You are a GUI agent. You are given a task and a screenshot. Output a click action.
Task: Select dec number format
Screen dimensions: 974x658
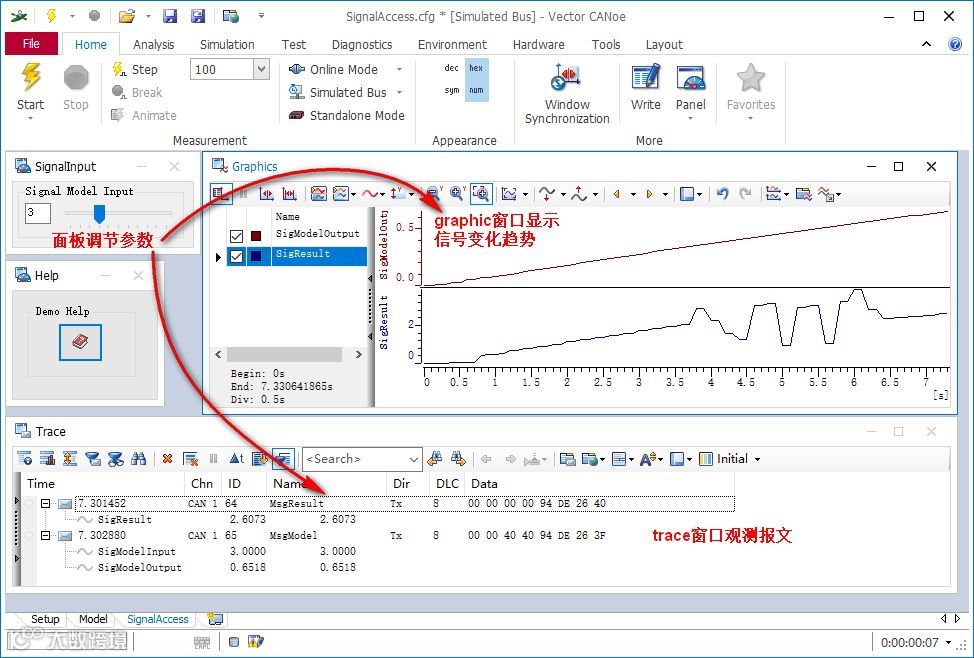452,68
